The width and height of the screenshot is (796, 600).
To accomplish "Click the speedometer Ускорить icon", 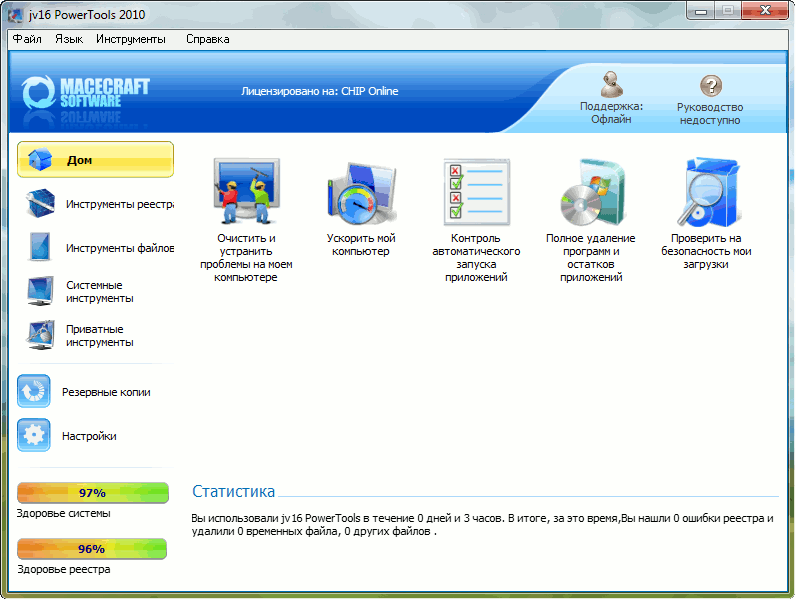I will click(361, 193).
